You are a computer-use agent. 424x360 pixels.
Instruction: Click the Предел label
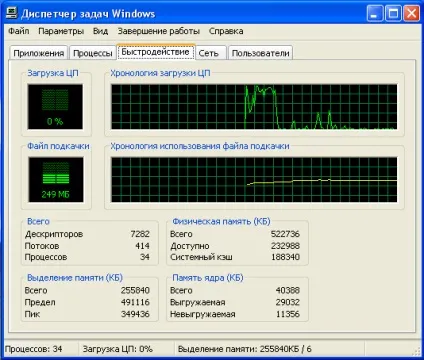tap(40, 302)
